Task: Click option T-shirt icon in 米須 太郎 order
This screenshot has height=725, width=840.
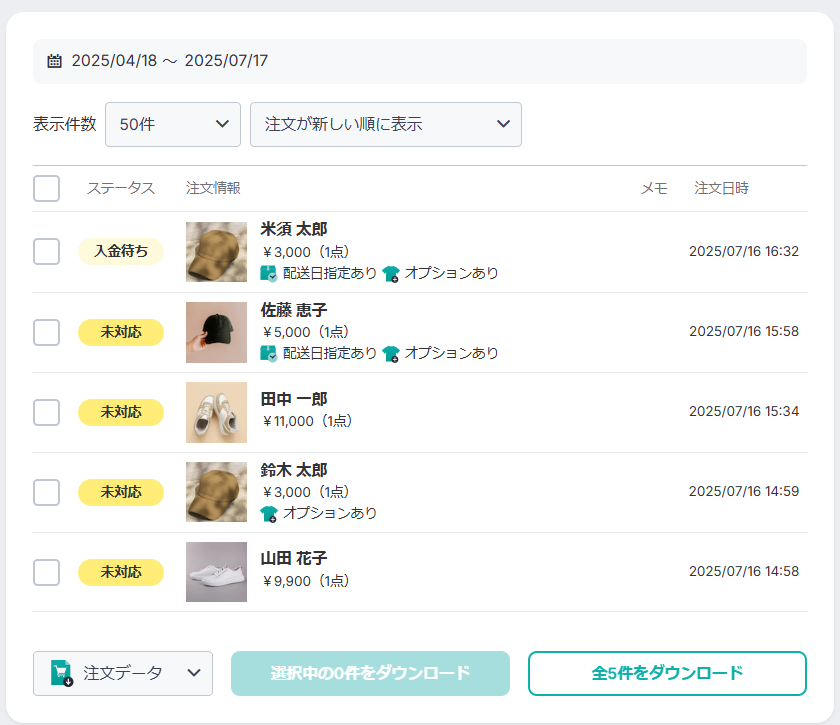Action: 391,273
